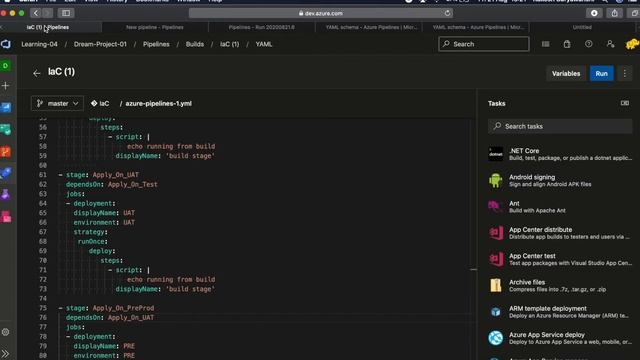The height and width of the screenshot is (360, 640).
Task: Open the Azure DevOps home logo
Action: pyautogui.click(x=6, y=44)
